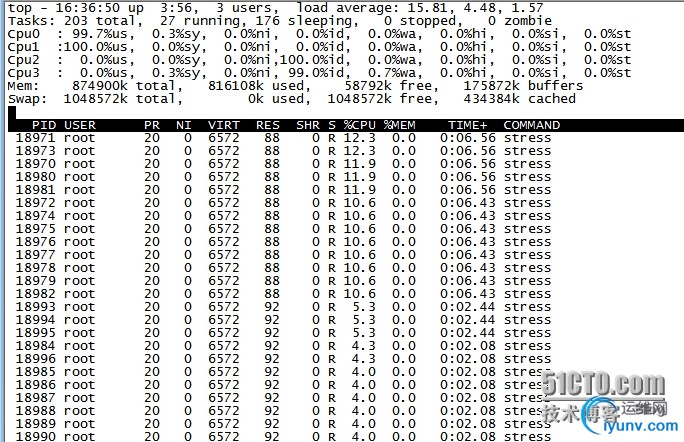Select PID 18989 in process list

tap(36, 424)
